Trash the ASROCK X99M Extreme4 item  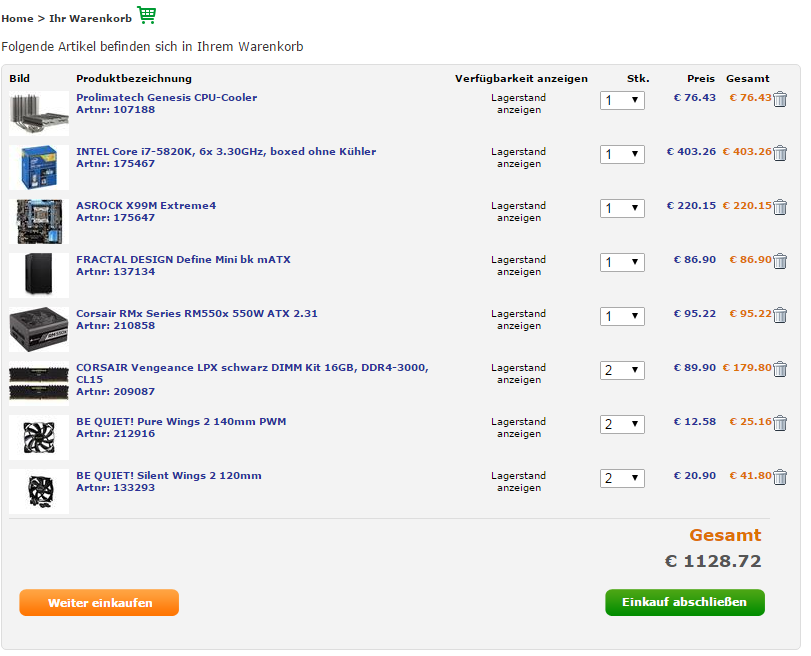pyautogui.click(x=780, y=207)
